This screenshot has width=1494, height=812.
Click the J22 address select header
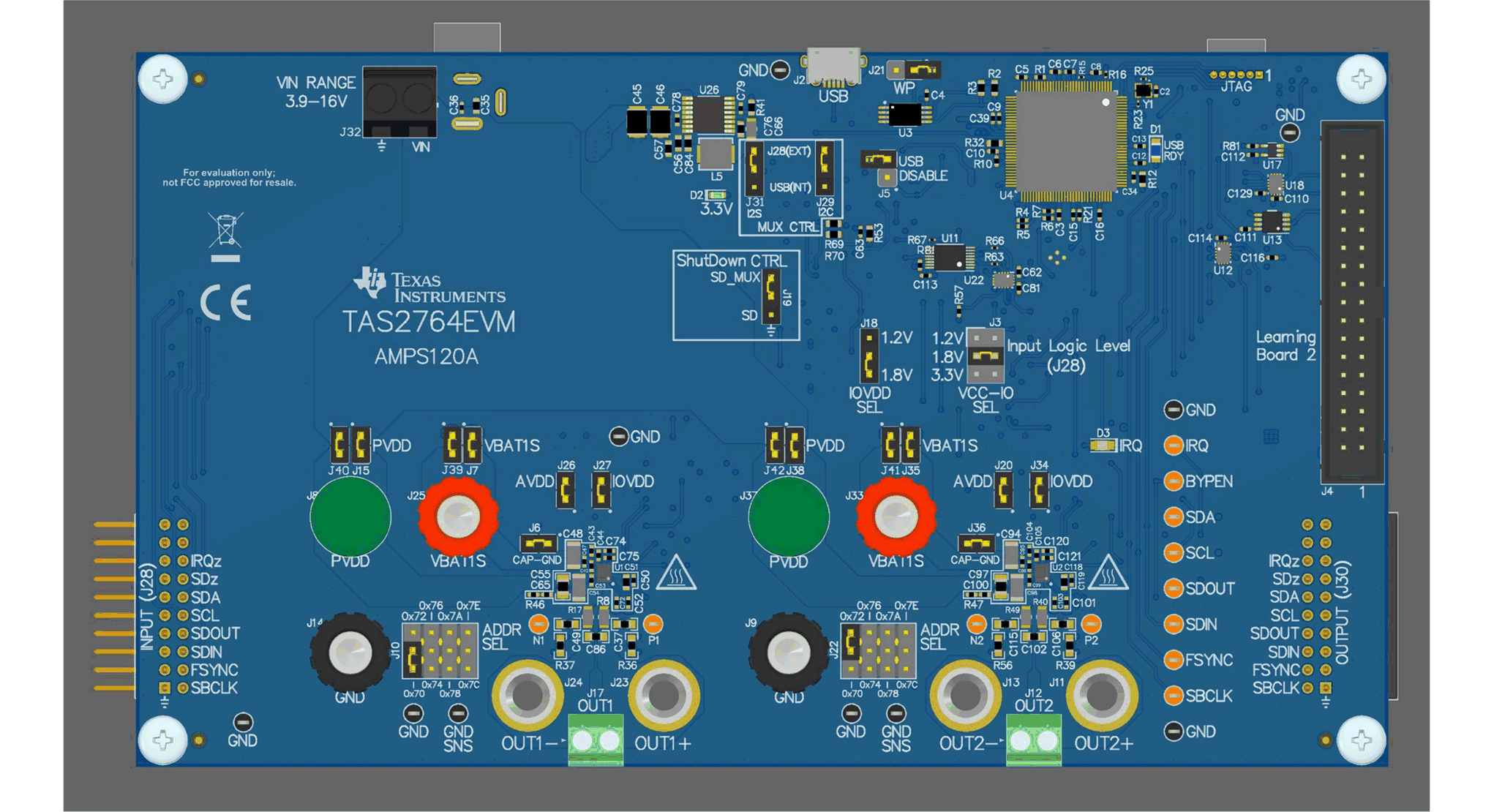pos(878,650)
